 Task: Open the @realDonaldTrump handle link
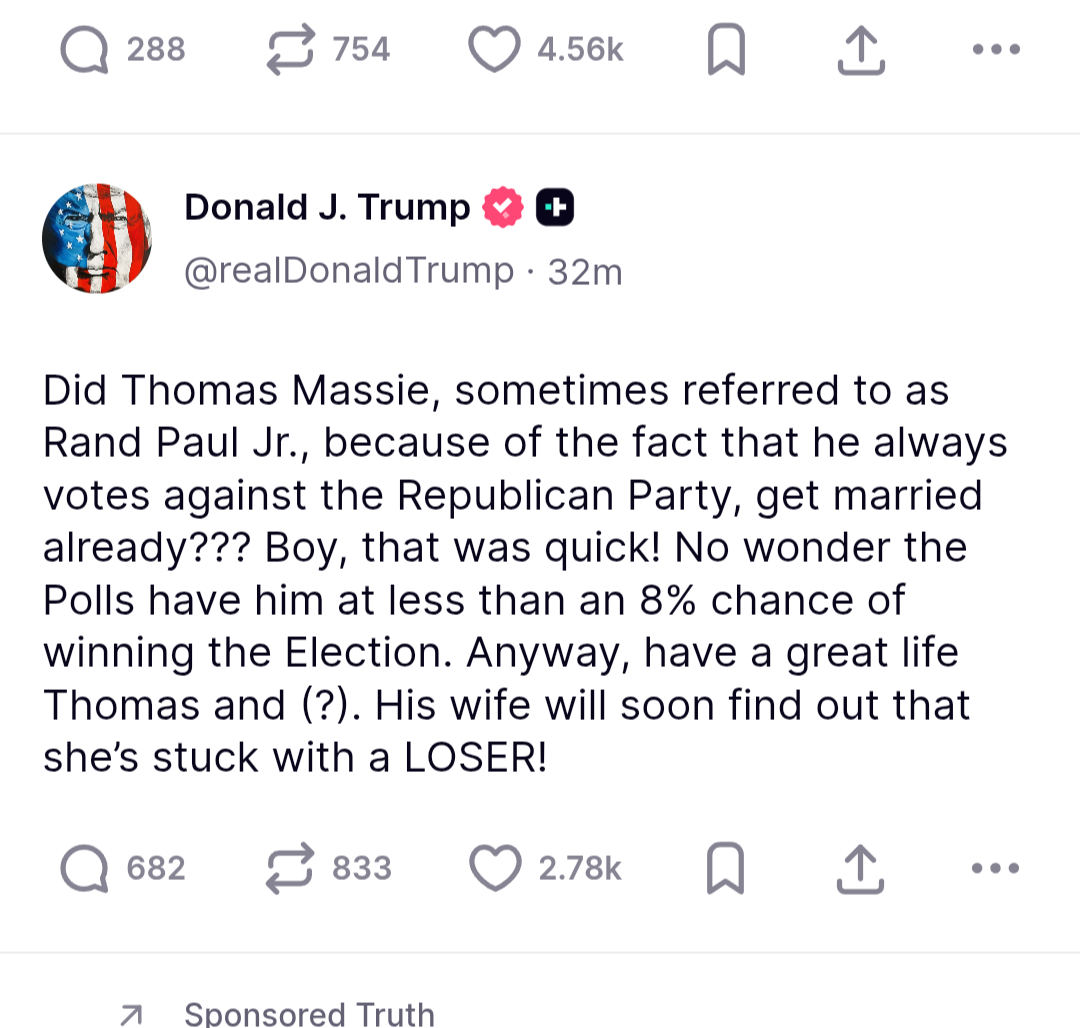click(x=349, y=271)
